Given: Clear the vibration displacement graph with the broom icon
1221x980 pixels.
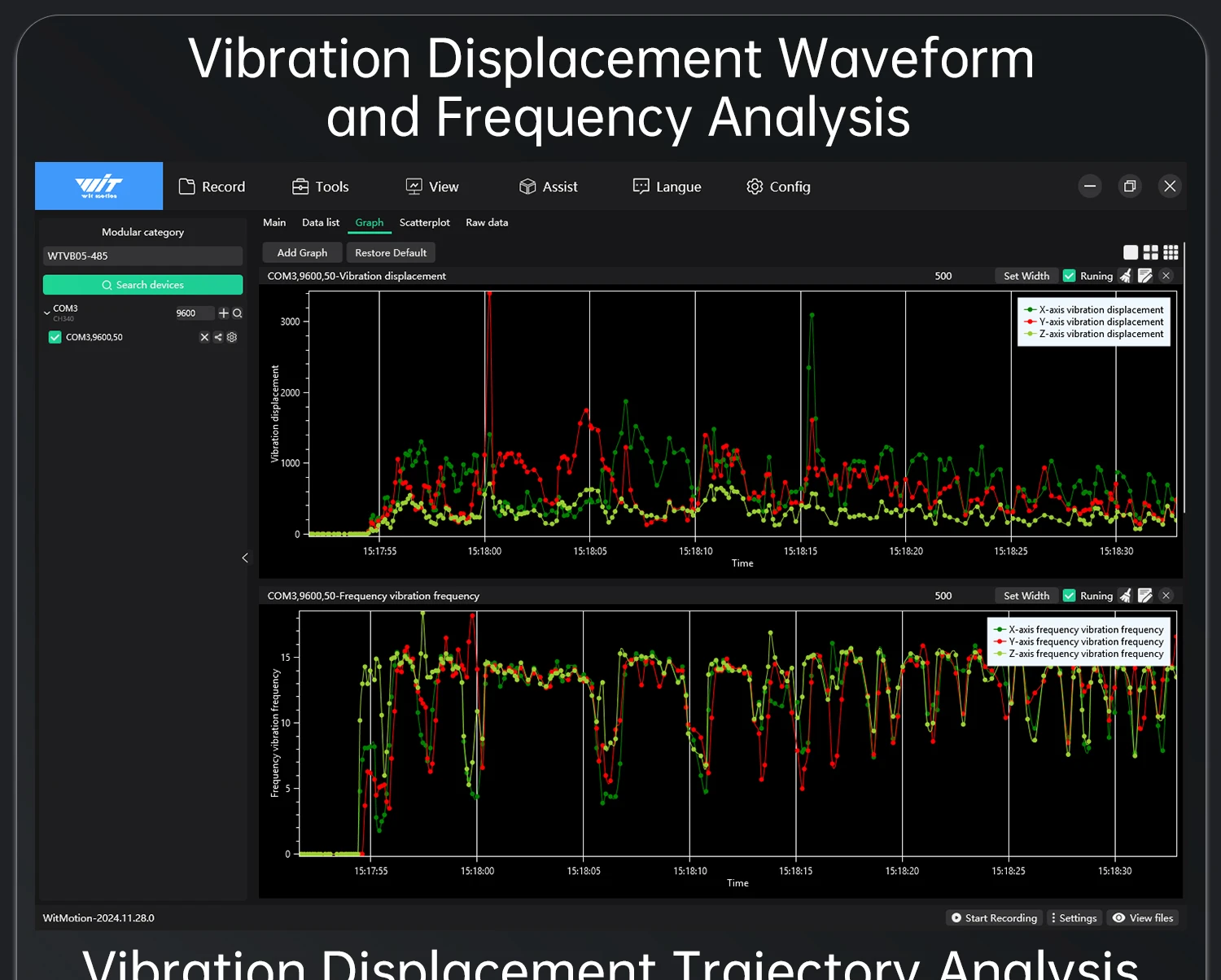Looking at the screenshot, I should click(1125, 276).
